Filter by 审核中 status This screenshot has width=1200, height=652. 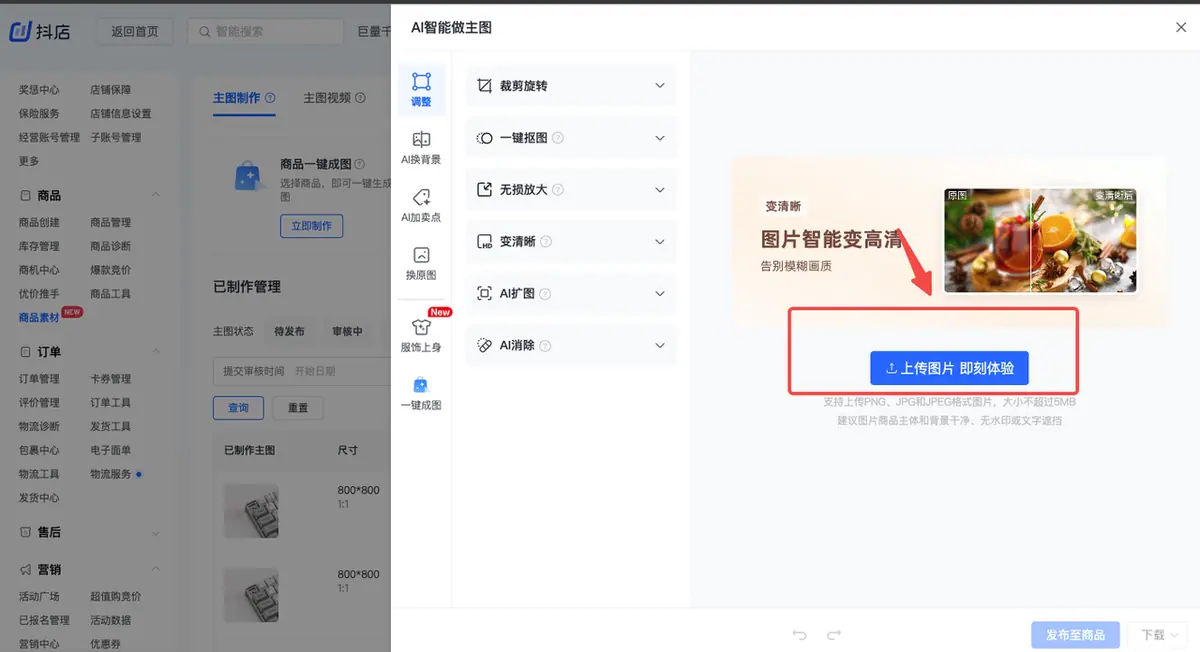point(347,331)
